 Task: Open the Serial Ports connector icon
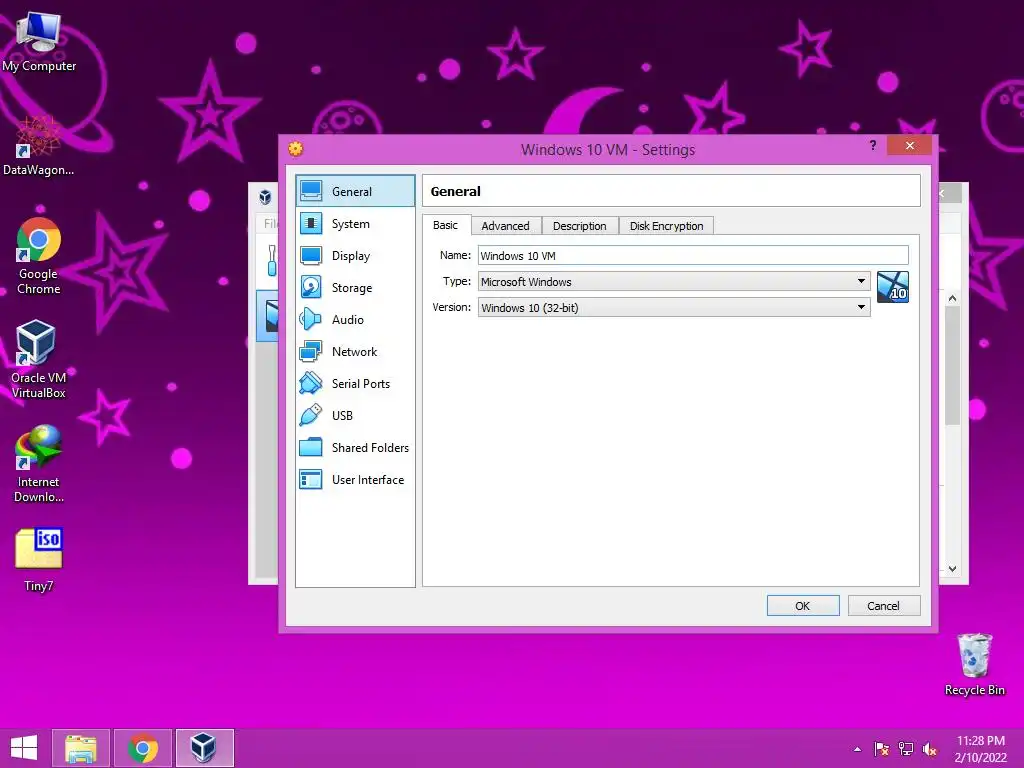coord(311,383)
